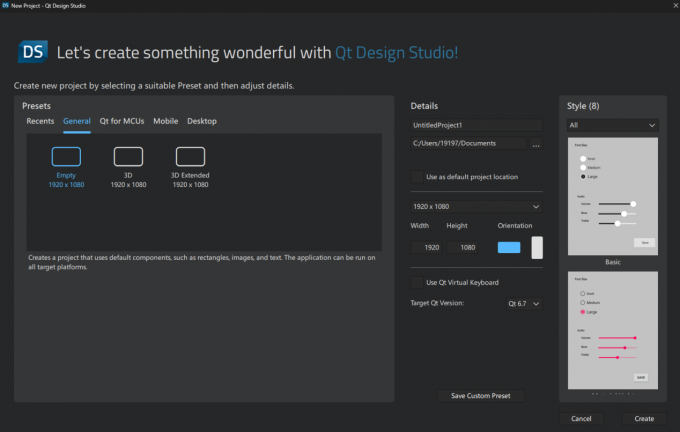
Task: Open the 1920 x 1080 resolution dropdown
Action: pyautogui.click(x=476, y=206)
